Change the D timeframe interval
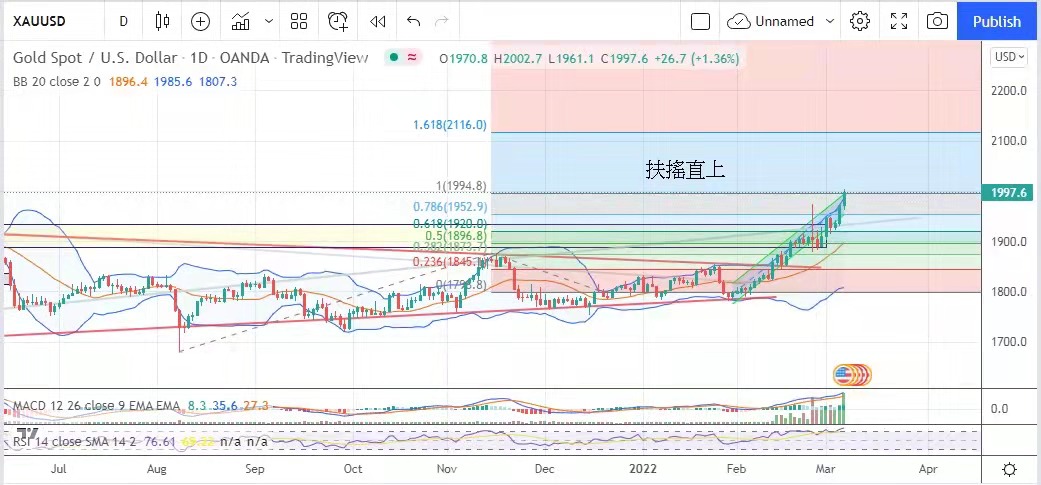 tap(123, 21)
